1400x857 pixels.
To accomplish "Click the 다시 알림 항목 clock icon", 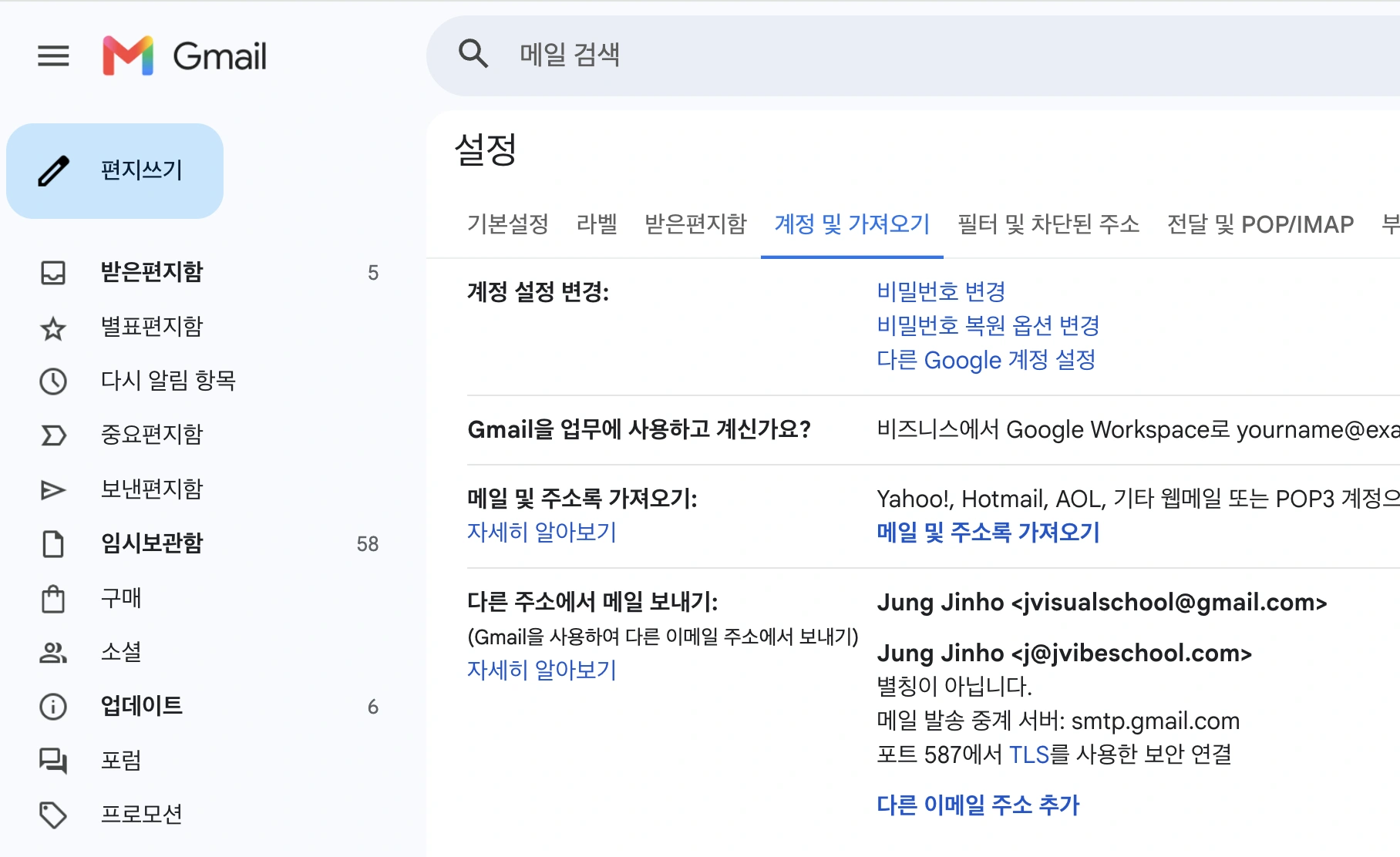I will point(53,381).
